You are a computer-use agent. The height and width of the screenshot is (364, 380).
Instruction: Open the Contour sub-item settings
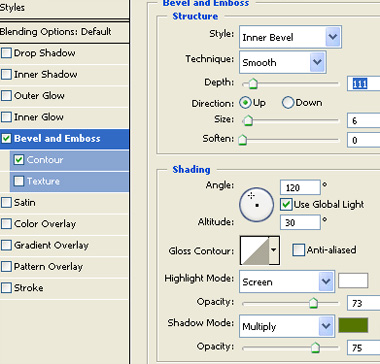(x=69, y=160)
